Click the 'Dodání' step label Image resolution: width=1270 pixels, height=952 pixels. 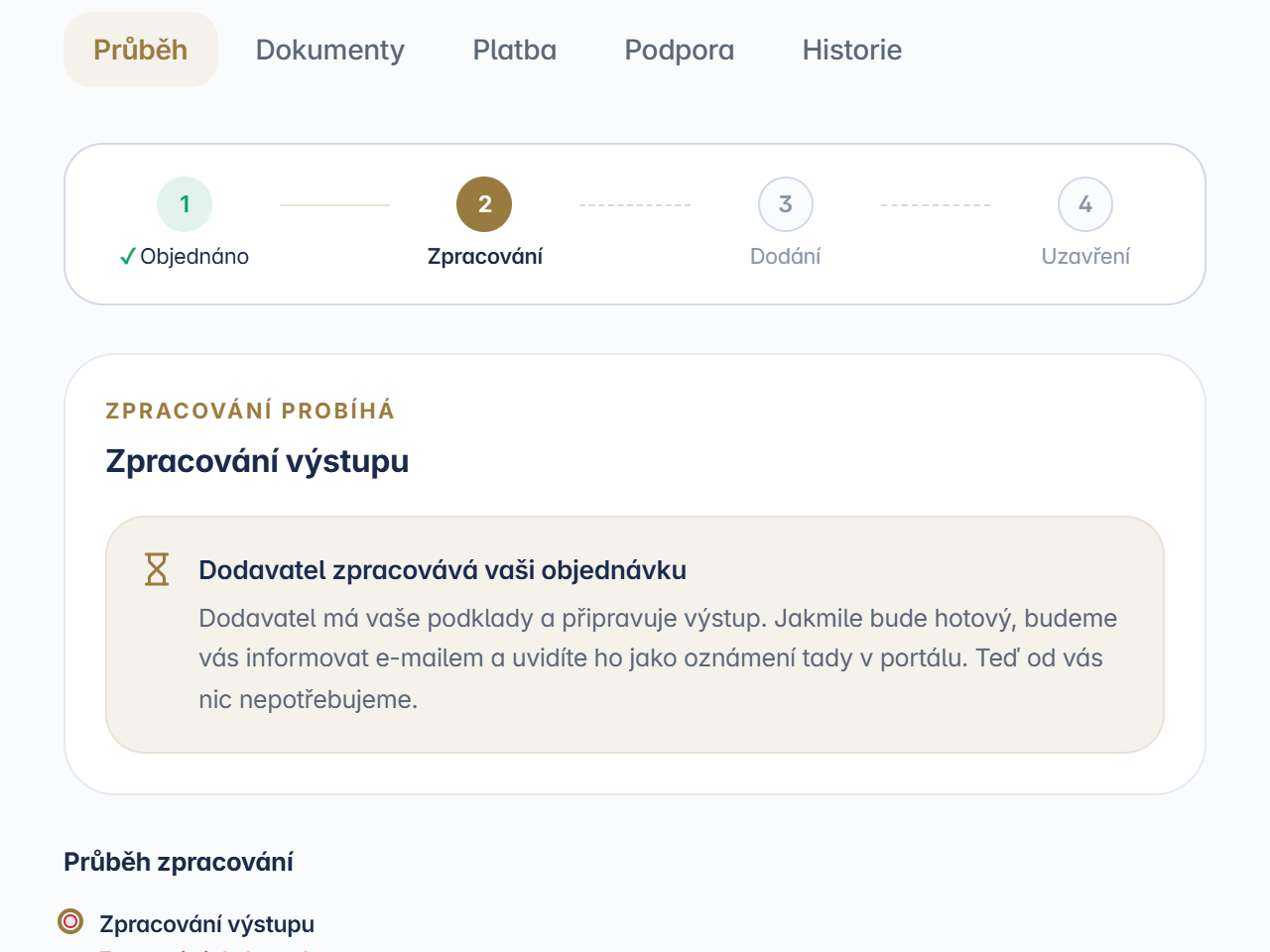(x=786, y=257)
